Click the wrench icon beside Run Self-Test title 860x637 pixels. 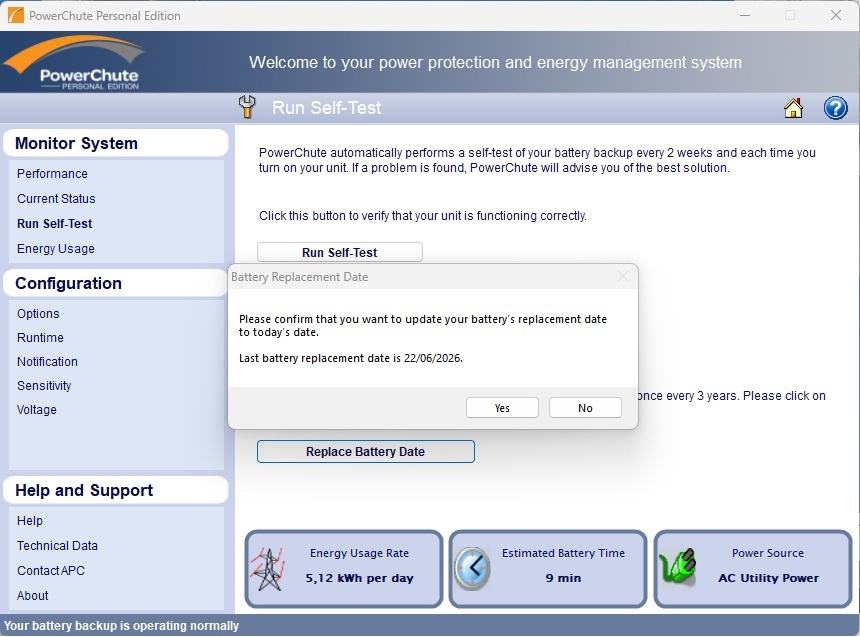(x=247, y=106)
